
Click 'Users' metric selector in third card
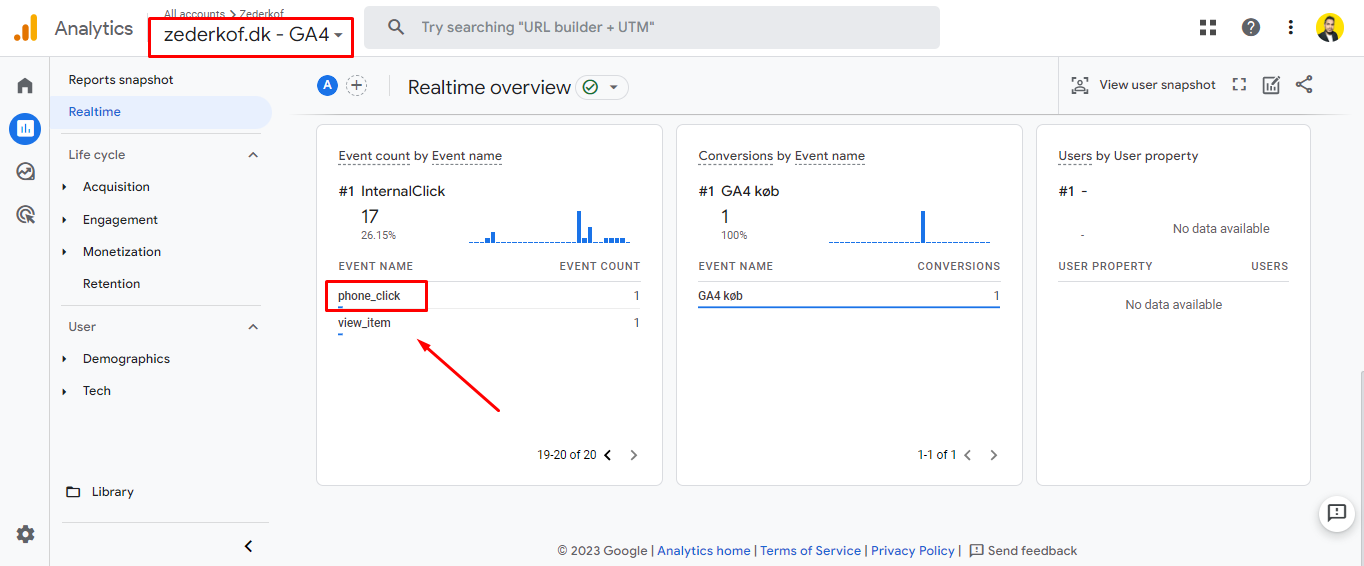1075,156
